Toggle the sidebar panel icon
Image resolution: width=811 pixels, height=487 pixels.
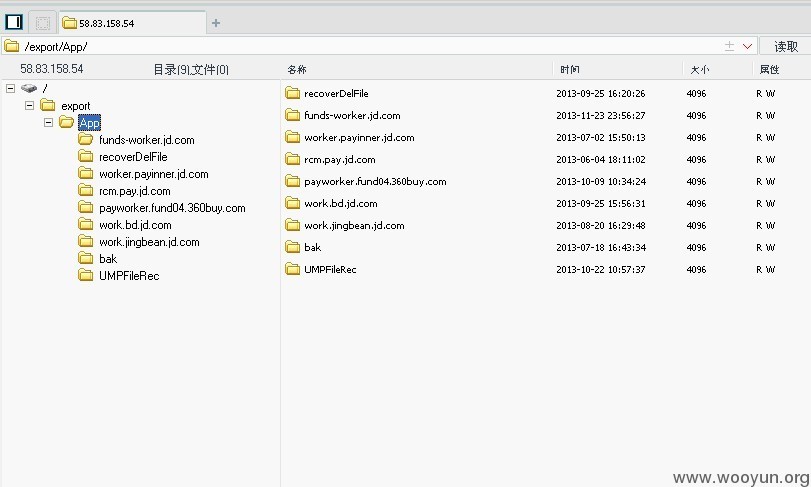point(14,22)
